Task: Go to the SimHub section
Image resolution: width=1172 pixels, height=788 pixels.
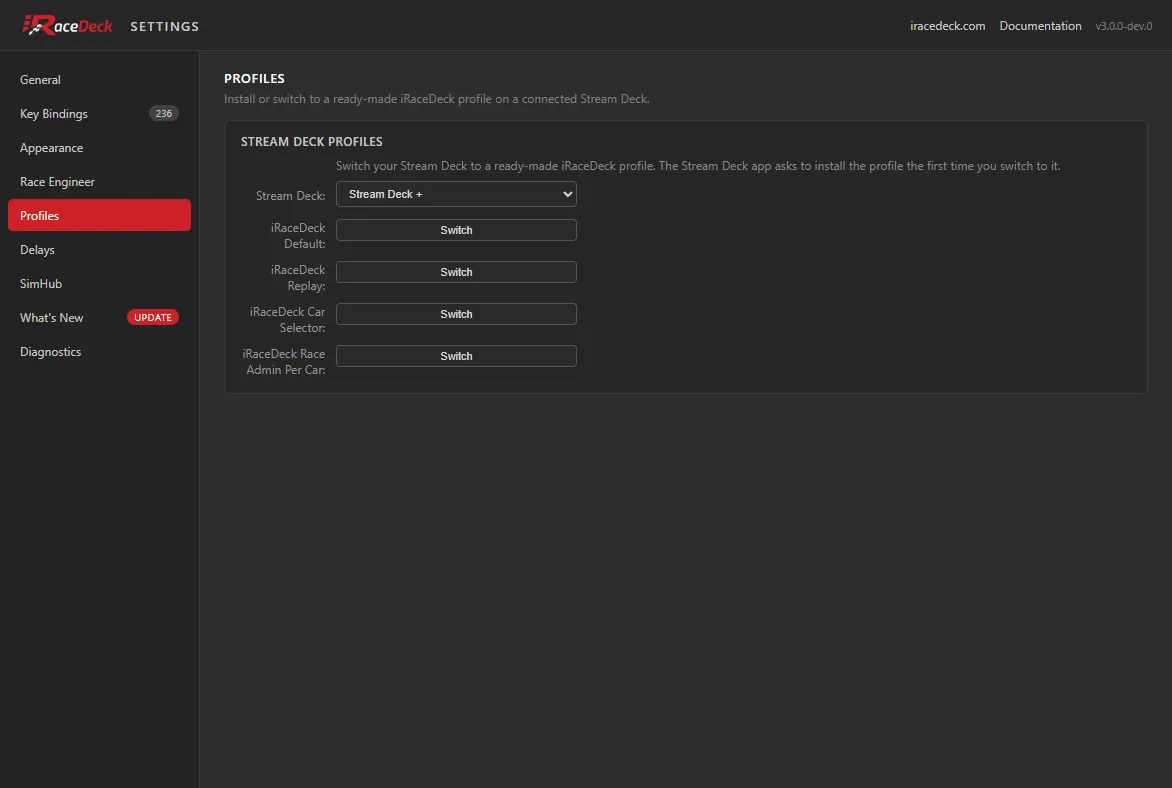Action: click(x=99, y=283)
